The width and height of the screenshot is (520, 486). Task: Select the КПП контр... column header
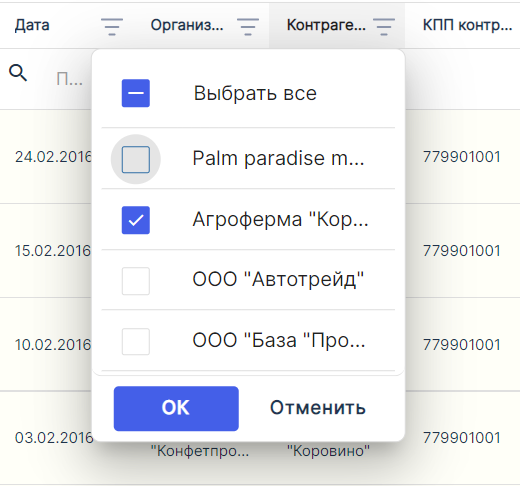(x=468, y=25)
